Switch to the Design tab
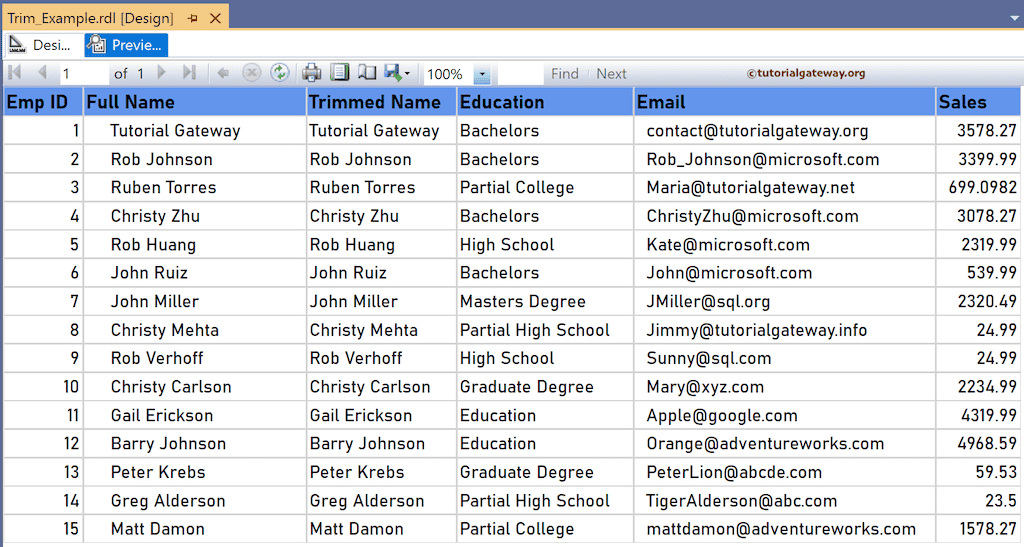 [40, 45]
